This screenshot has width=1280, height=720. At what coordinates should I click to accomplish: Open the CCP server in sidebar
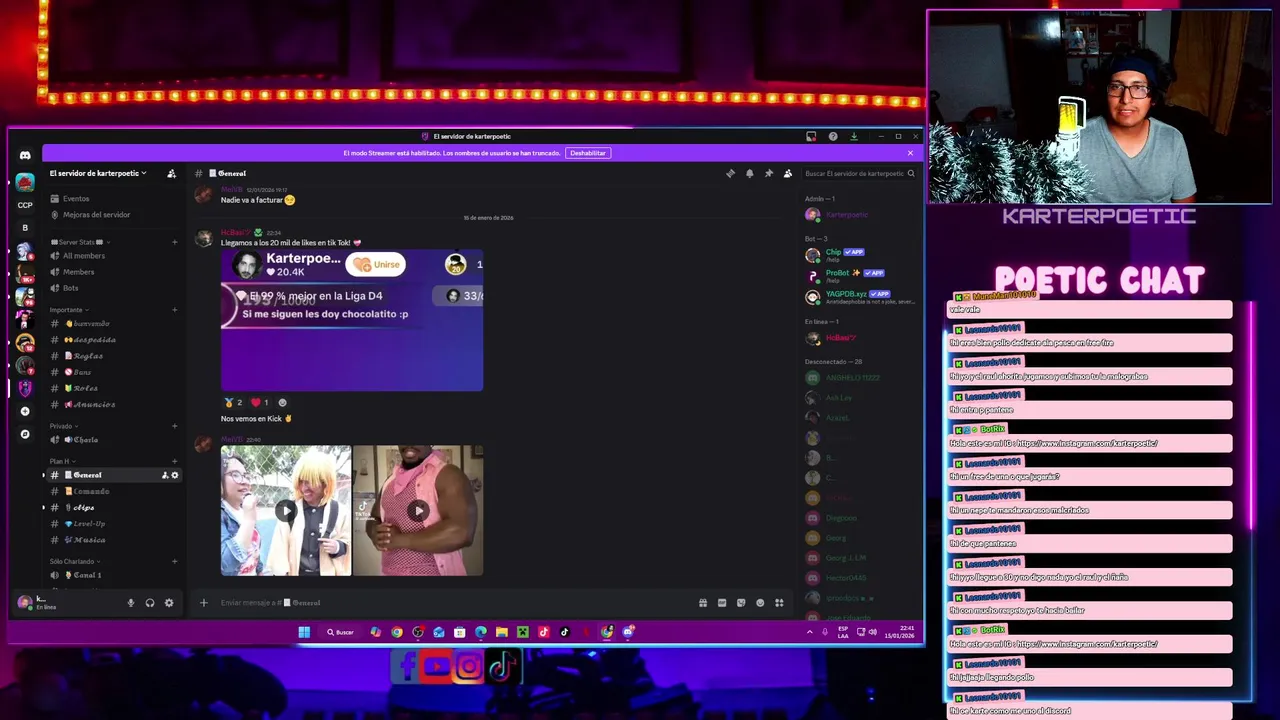click(x=25, y=205)
